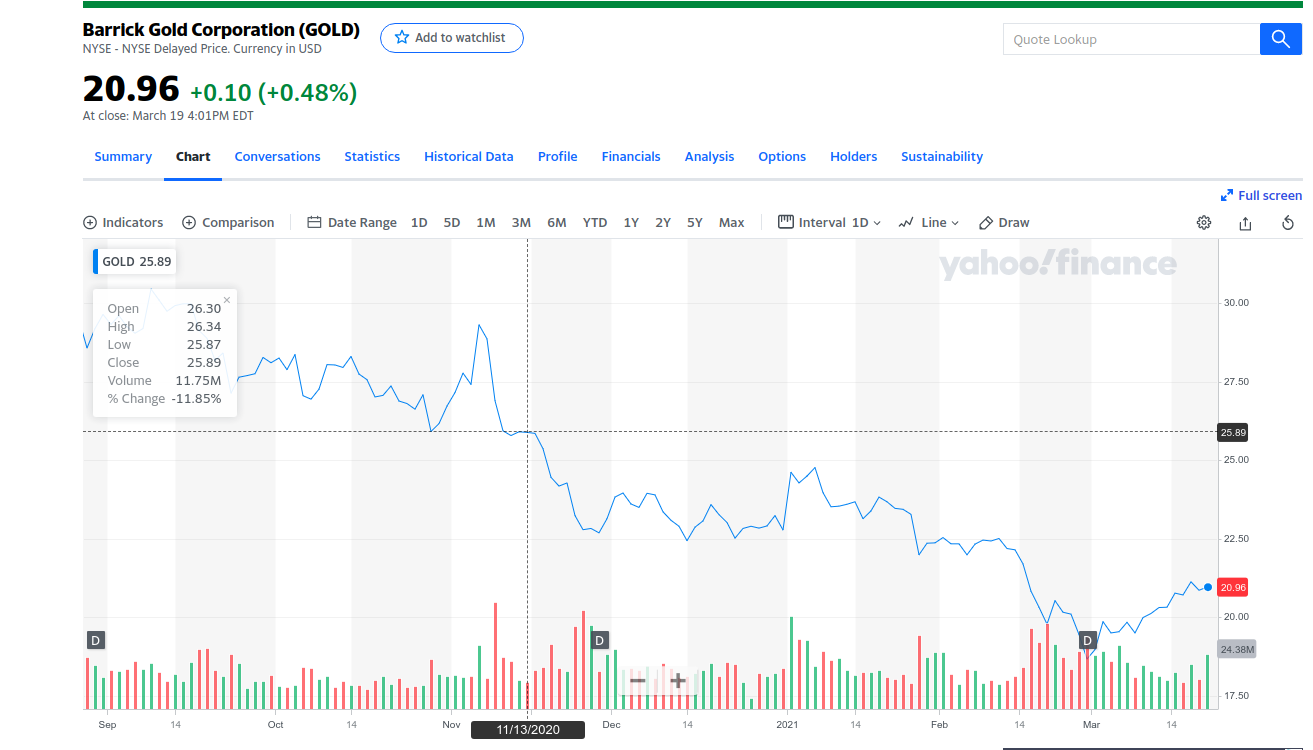Click the Date Range calendar icon
Image resolution: width=1313 pixels, height=750 pixels.
point(313,222)
